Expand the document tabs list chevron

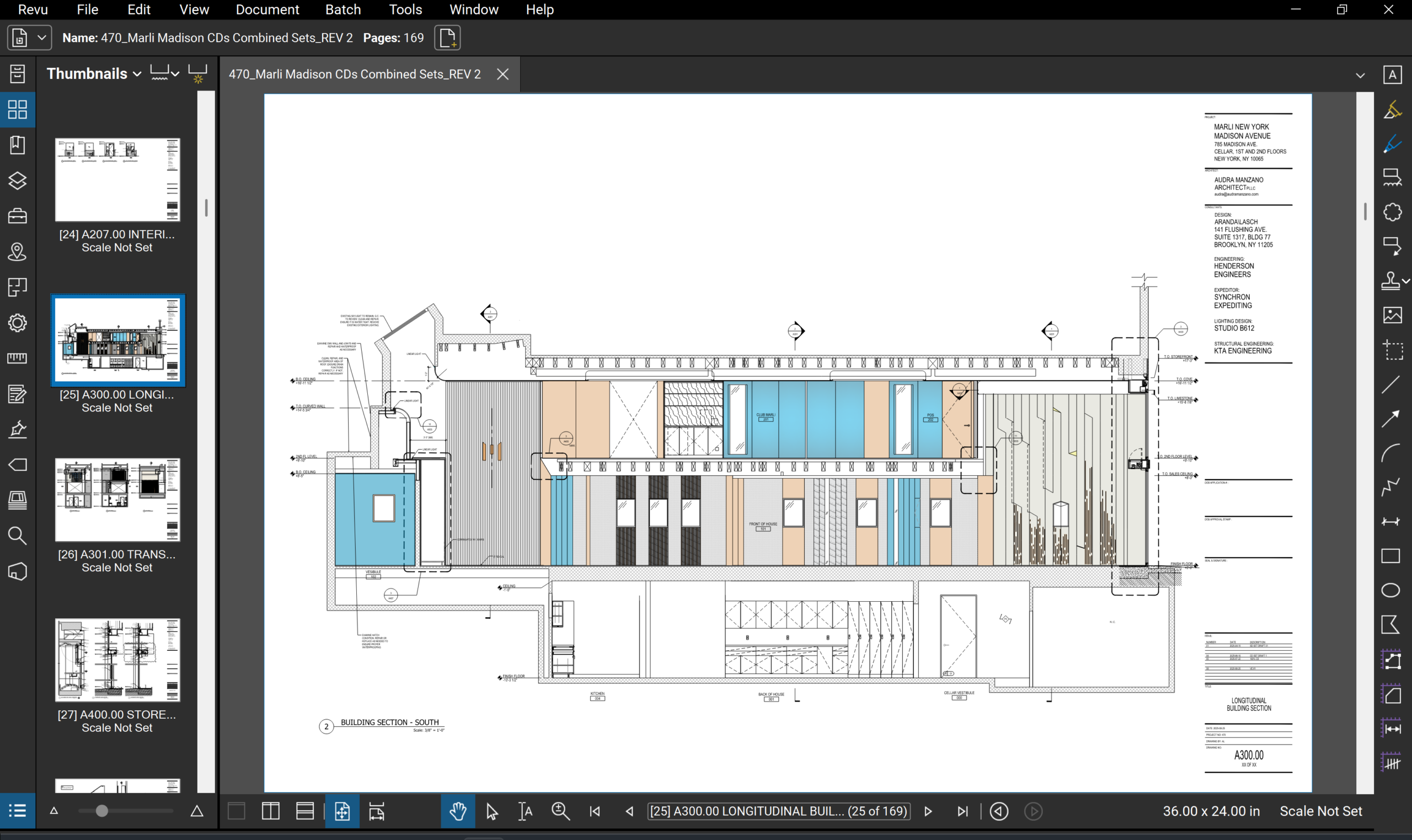(1361, 75)
